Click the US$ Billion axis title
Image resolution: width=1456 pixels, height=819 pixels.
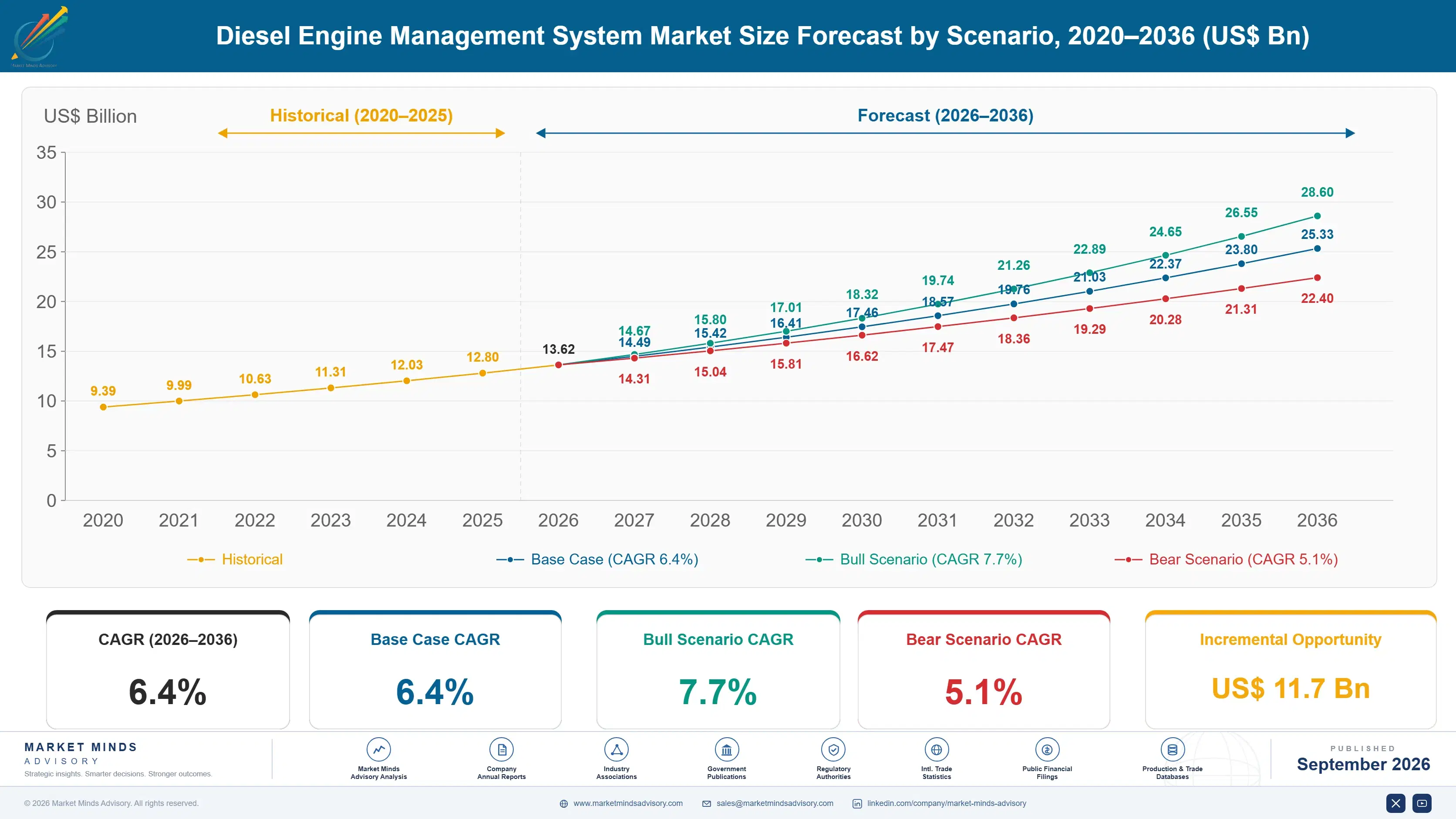coord(91,116)
